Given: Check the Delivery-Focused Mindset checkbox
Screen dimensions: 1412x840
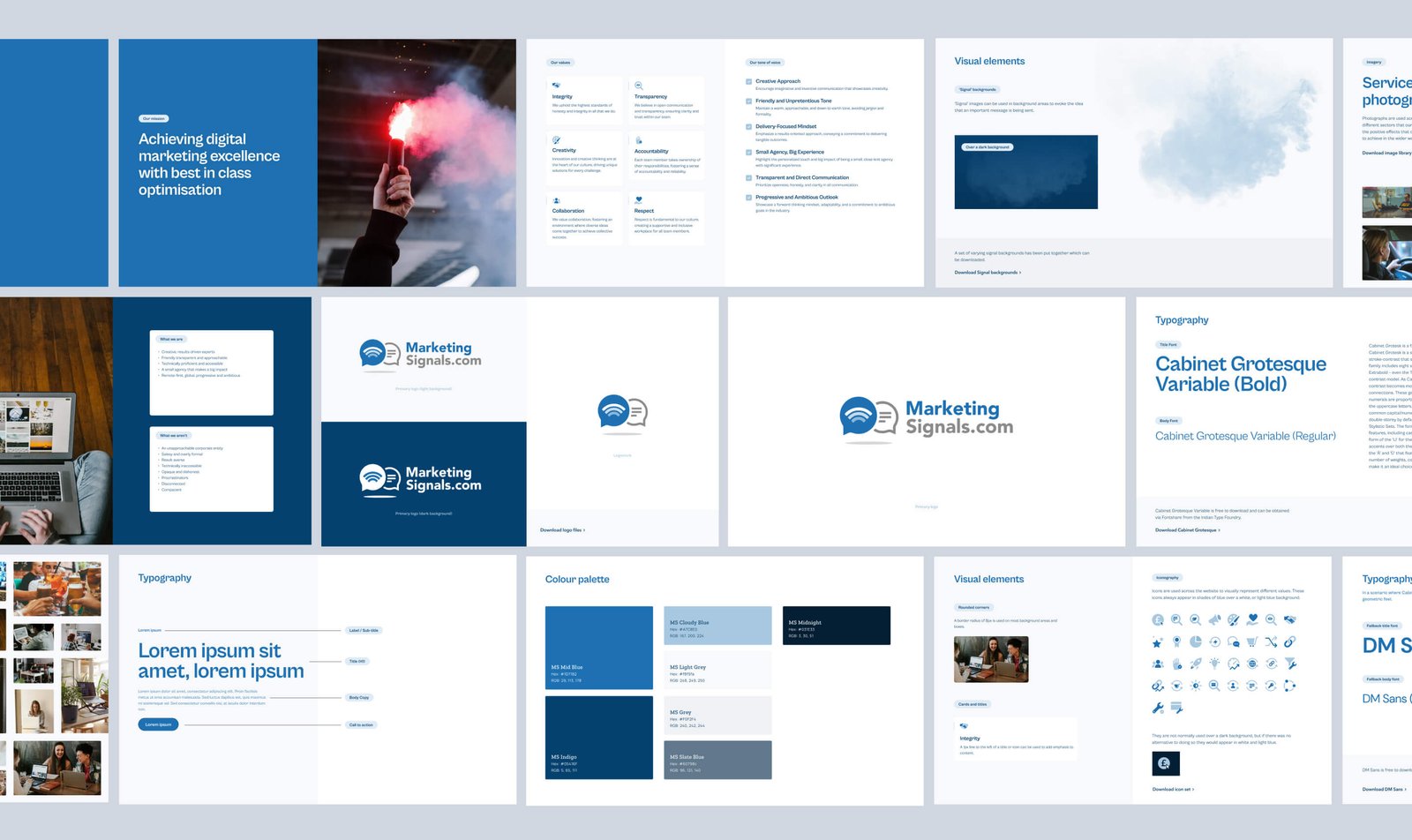Looking at the screenshot, I should tap(748, 127).
